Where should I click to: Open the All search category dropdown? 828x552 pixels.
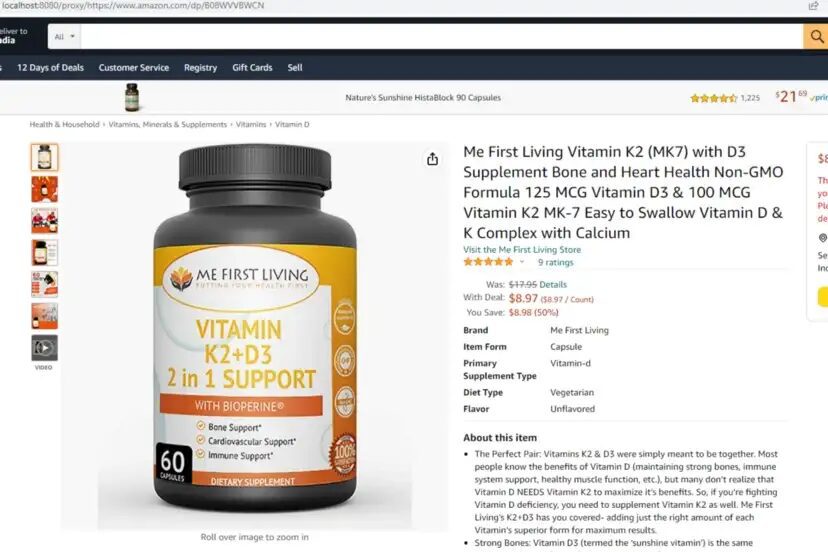click(64, 36)
